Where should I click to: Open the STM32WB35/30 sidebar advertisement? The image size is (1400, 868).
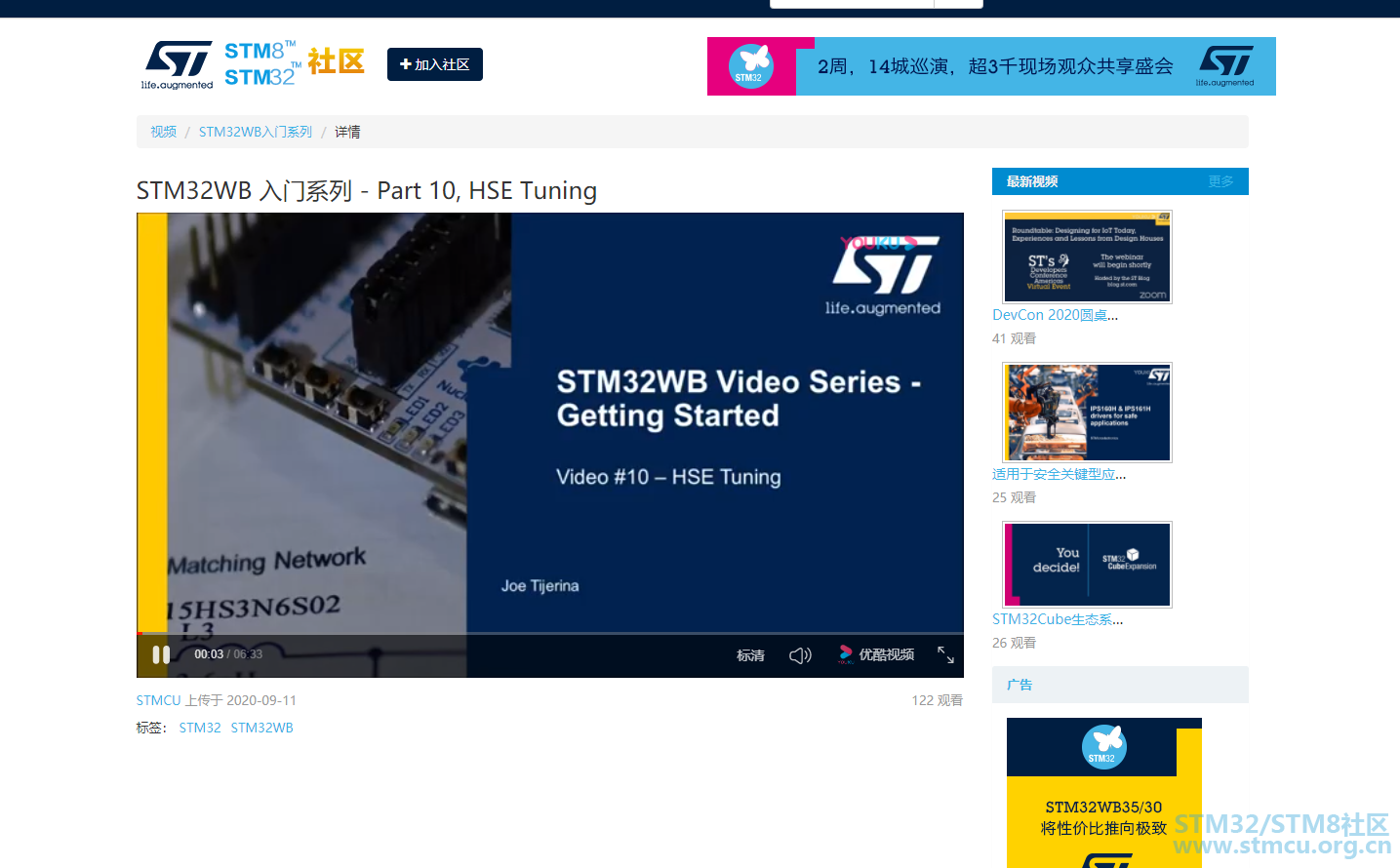(1104, 793)
